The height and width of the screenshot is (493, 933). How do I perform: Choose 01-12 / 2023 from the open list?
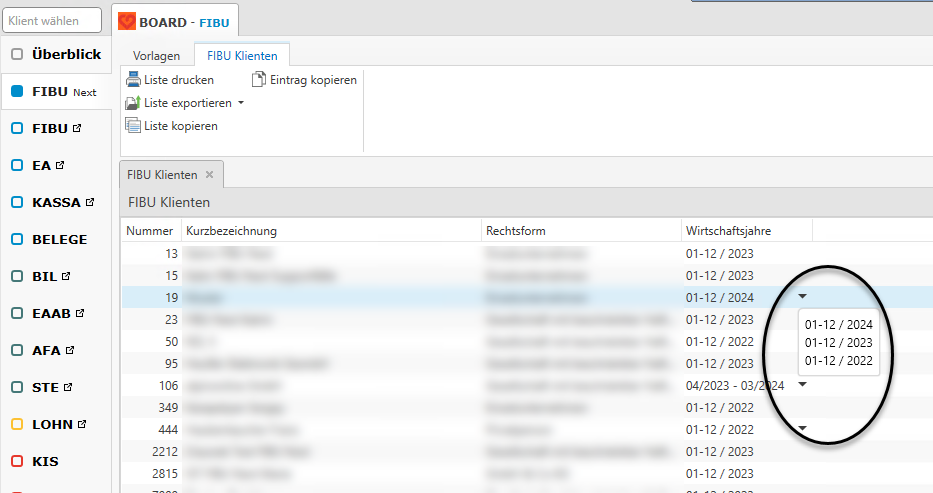(838, 343)
